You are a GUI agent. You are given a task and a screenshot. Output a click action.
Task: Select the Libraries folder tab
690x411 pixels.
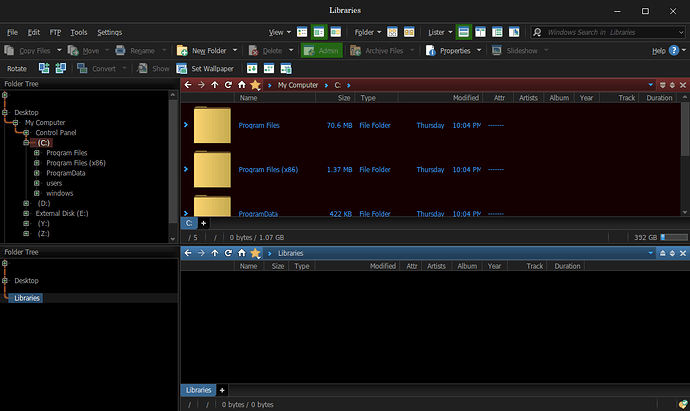pyautogui.click(x=198, y=390)
